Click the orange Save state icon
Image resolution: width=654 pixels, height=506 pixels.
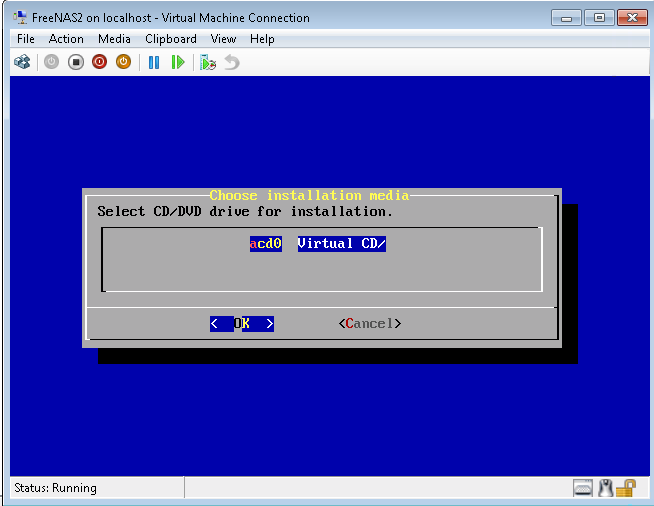[x=123, y=62]
